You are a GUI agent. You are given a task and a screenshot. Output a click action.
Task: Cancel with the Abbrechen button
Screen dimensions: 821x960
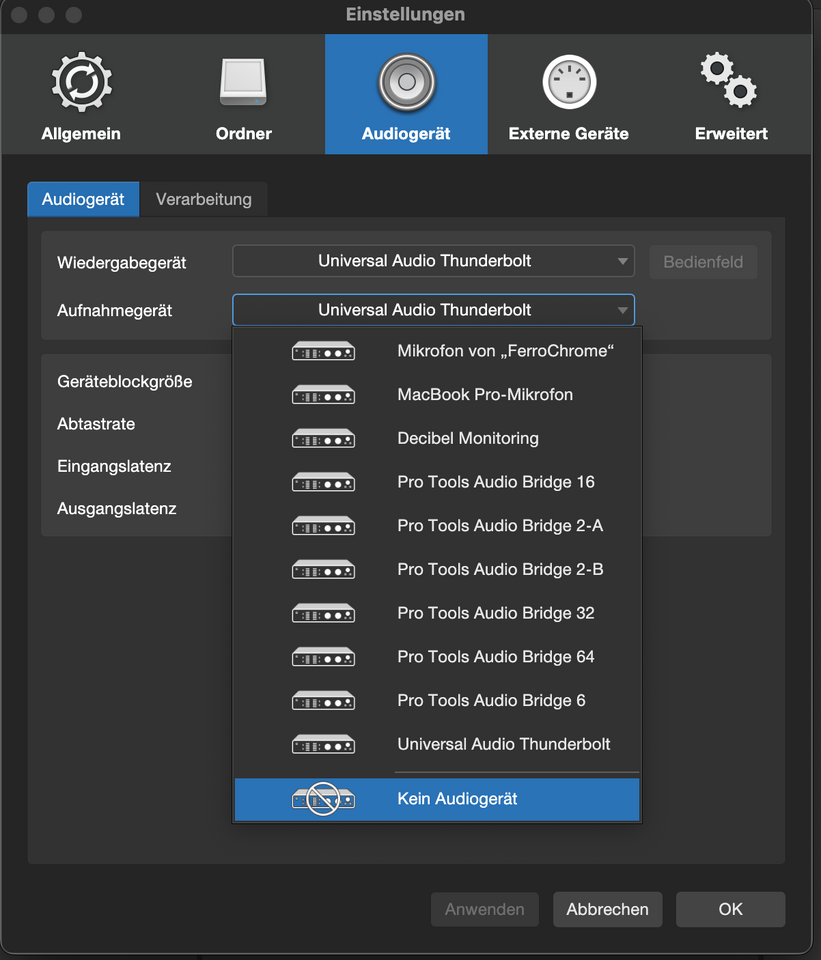607,909
